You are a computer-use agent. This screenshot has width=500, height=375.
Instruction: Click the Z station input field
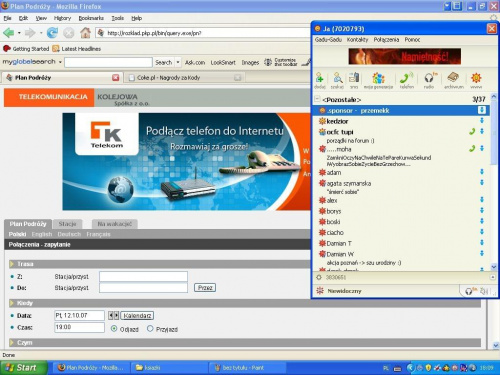click(143, 276)
